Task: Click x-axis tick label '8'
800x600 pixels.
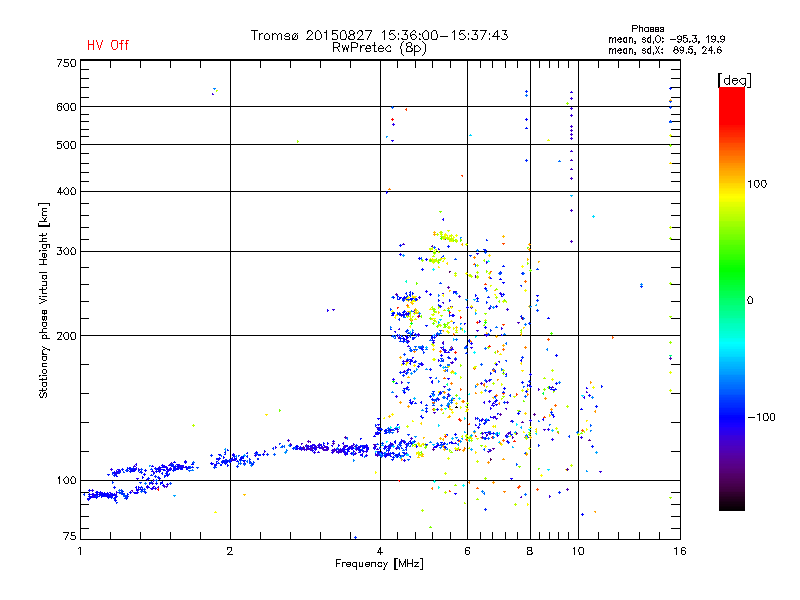Action: tap(530, 551)
